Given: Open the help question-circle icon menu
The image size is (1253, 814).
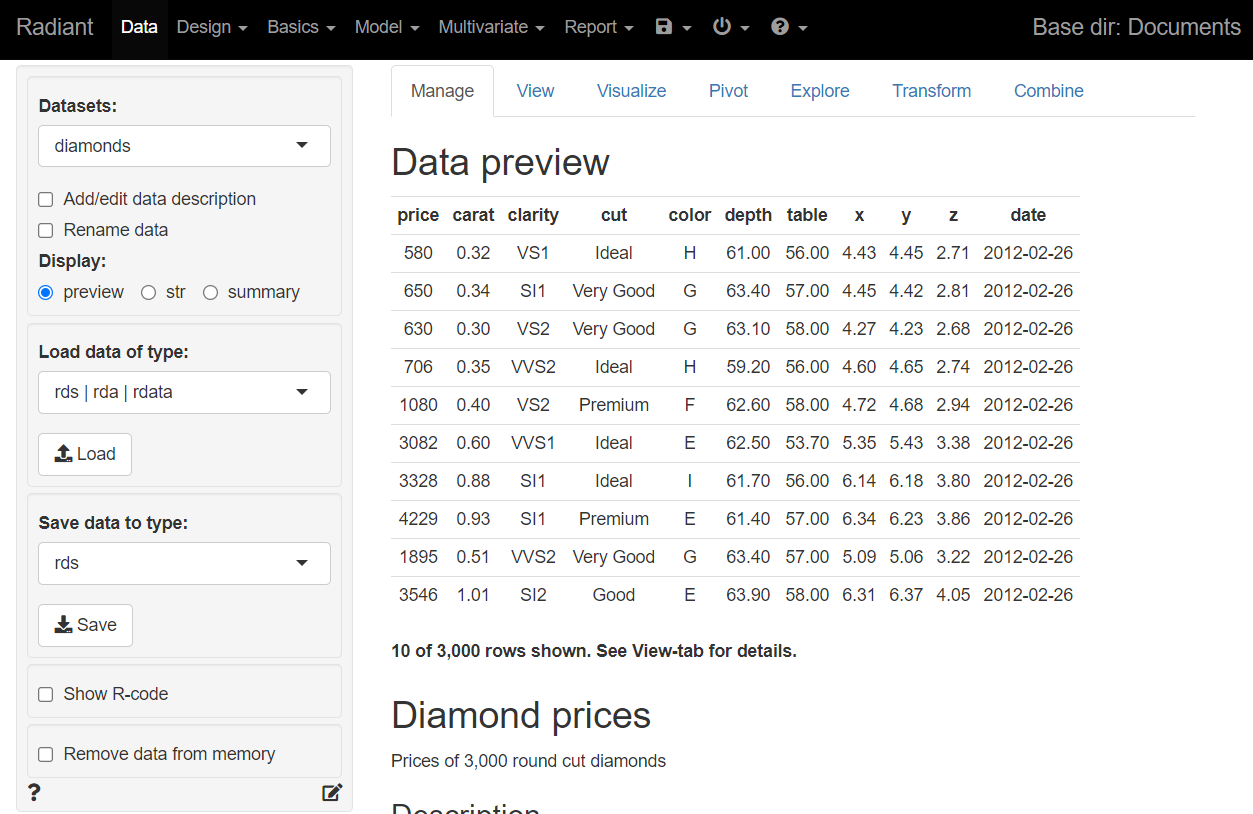Looking at the screenshot, I should click(788, 27).
